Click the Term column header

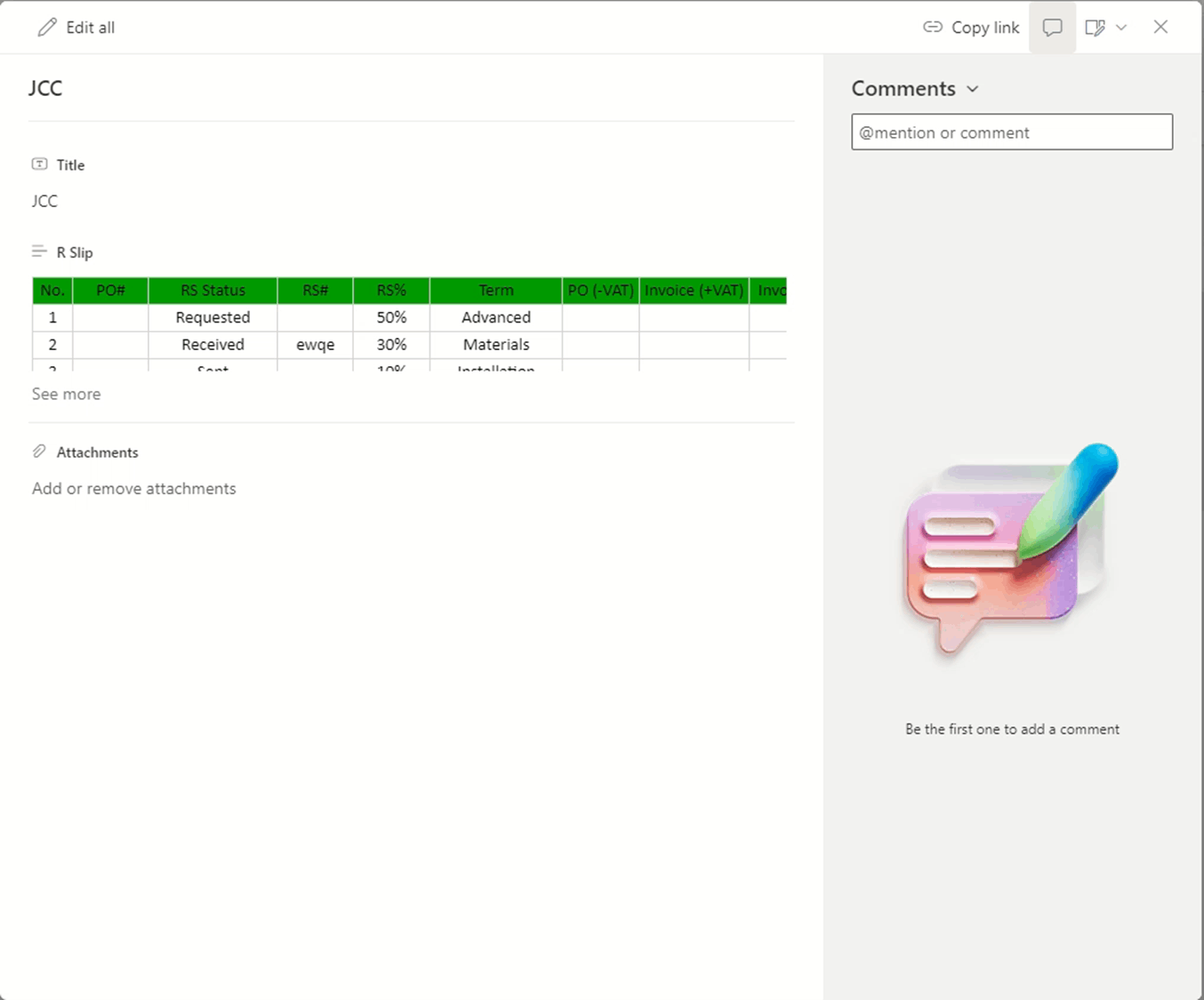[x=496, y=291]
